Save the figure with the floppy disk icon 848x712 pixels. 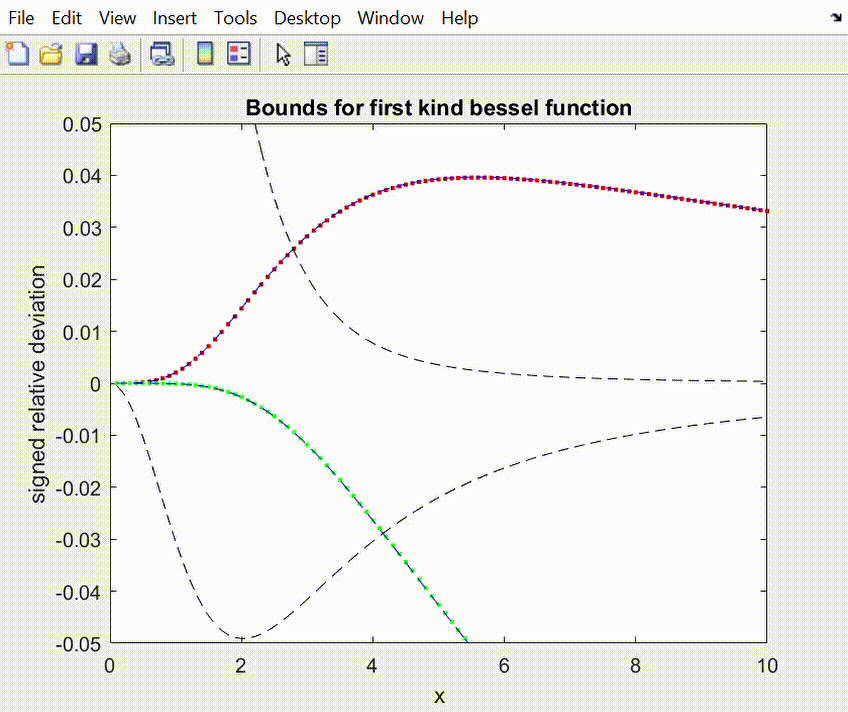(x=86, y=54)
